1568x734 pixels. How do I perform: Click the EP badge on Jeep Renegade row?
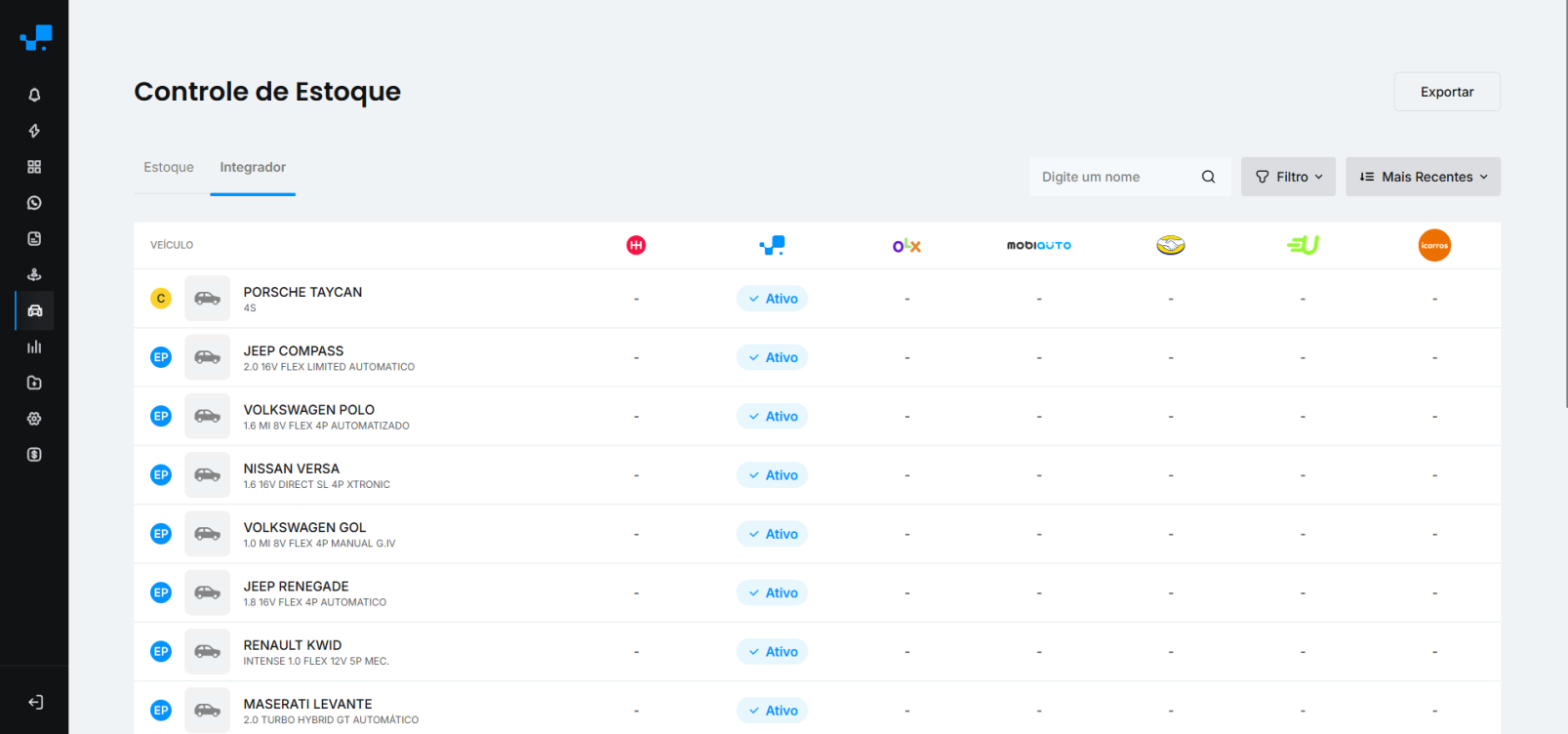(161, 592)
